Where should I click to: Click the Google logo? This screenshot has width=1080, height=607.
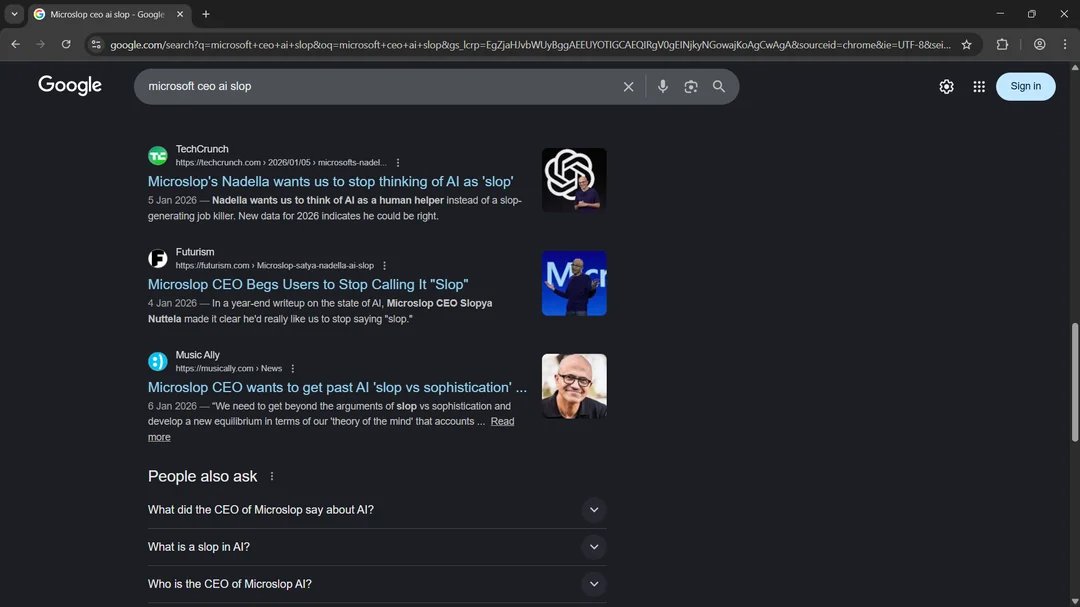pyautogui.click(x=70, y=85)
